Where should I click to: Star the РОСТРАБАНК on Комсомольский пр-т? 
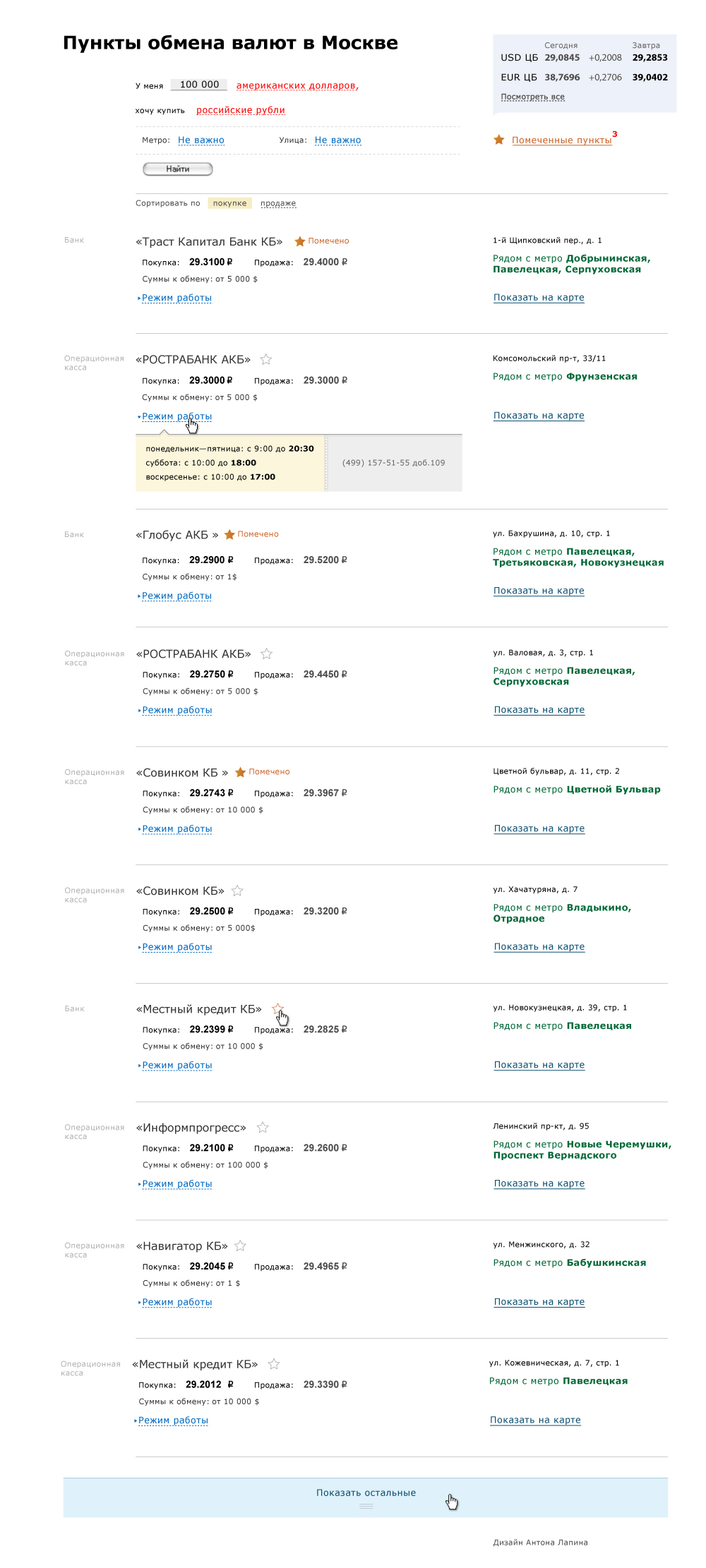266,359
